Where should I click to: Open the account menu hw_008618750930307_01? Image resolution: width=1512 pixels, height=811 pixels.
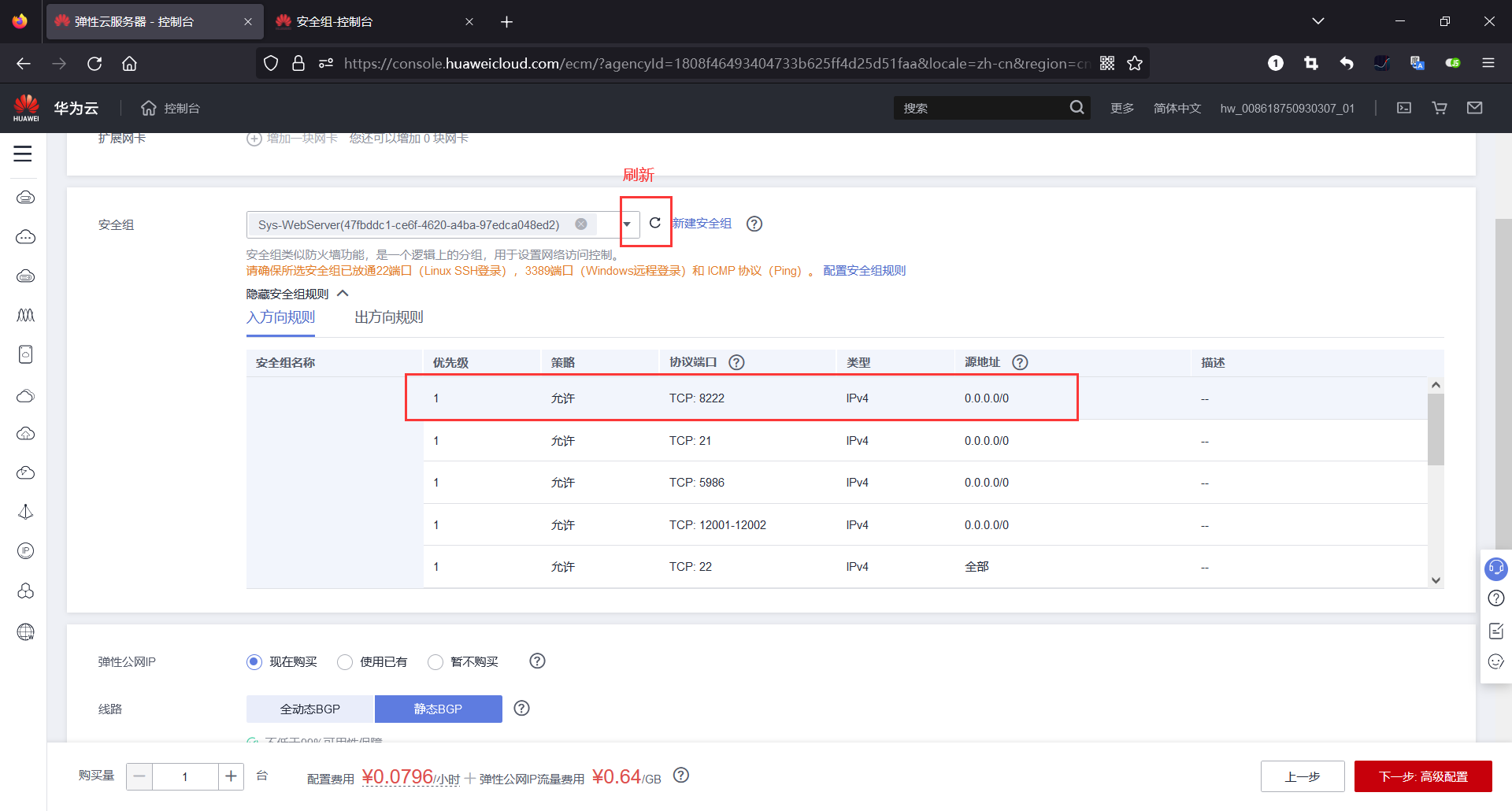pyautogui.click(x=1288, y=108)
